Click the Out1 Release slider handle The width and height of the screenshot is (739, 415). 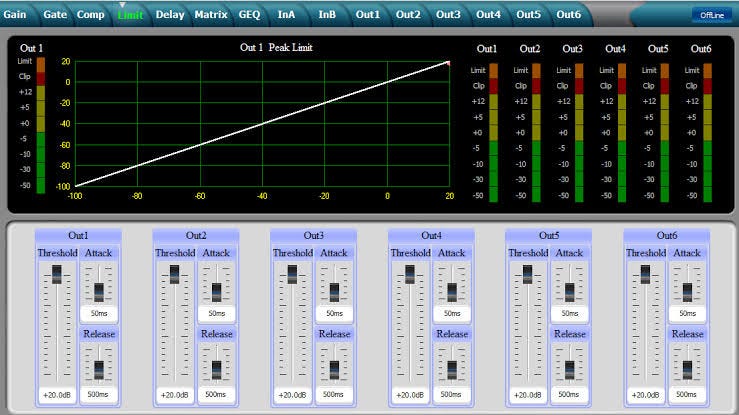[99, 370]
